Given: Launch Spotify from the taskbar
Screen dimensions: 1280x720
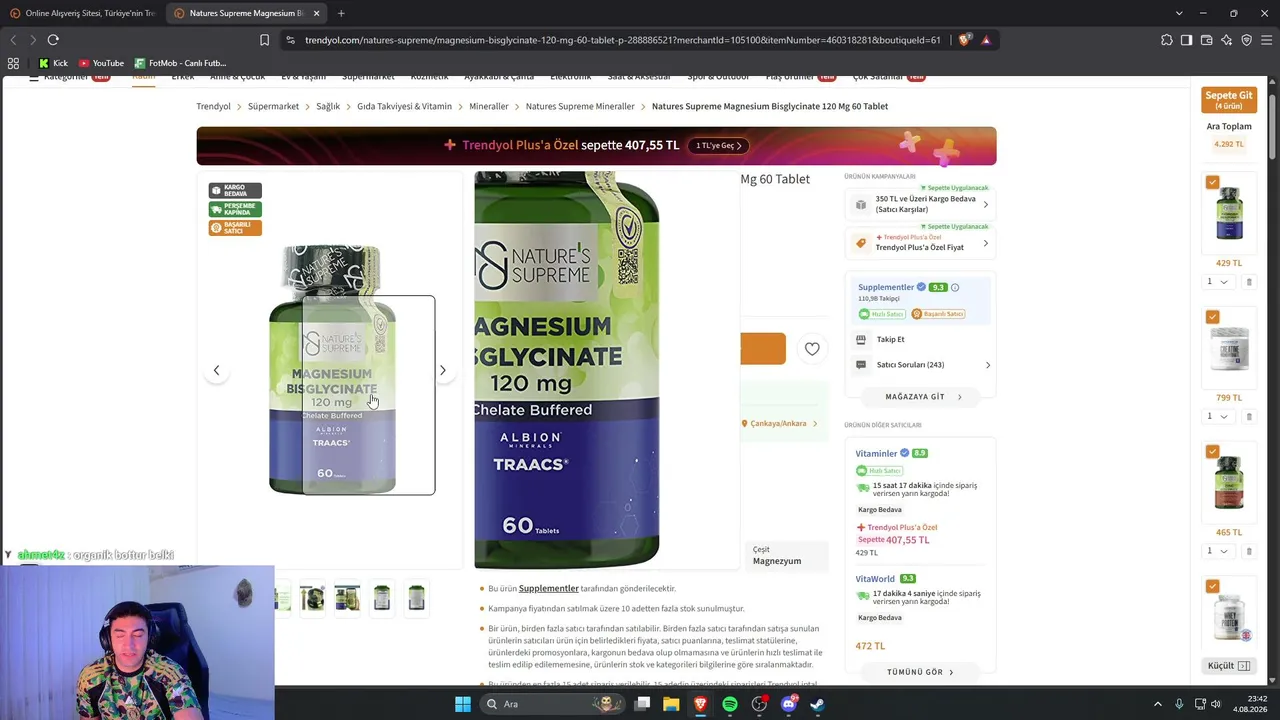Looking at the screenshot, I should pyautogui.click(x=730, y=704).
